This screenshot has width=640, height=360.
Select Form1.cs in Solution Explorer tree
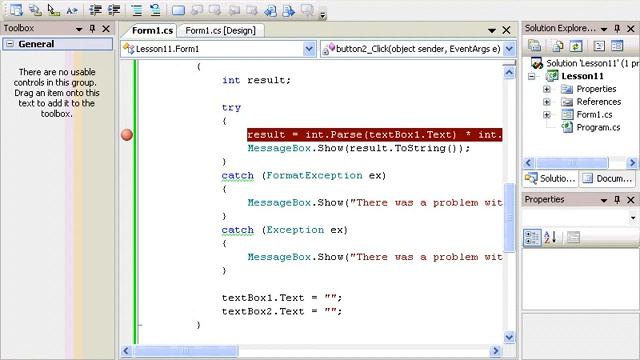(x=594, y=115)
